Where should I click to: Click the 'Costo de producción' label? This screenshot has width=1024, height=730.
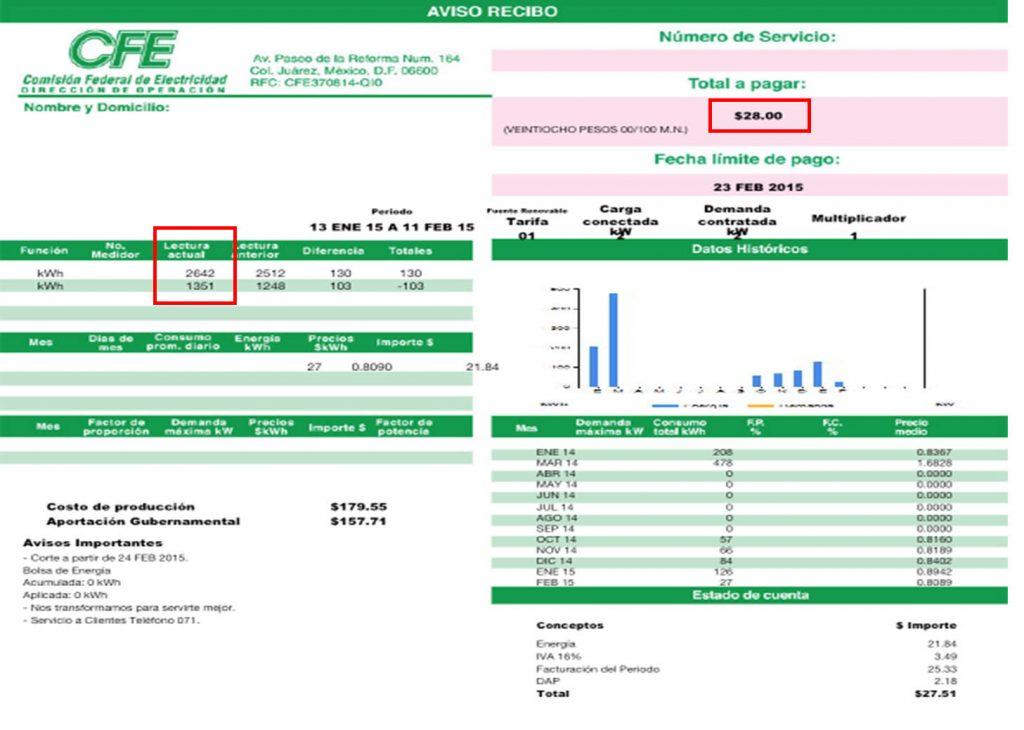tap(120, 507)
